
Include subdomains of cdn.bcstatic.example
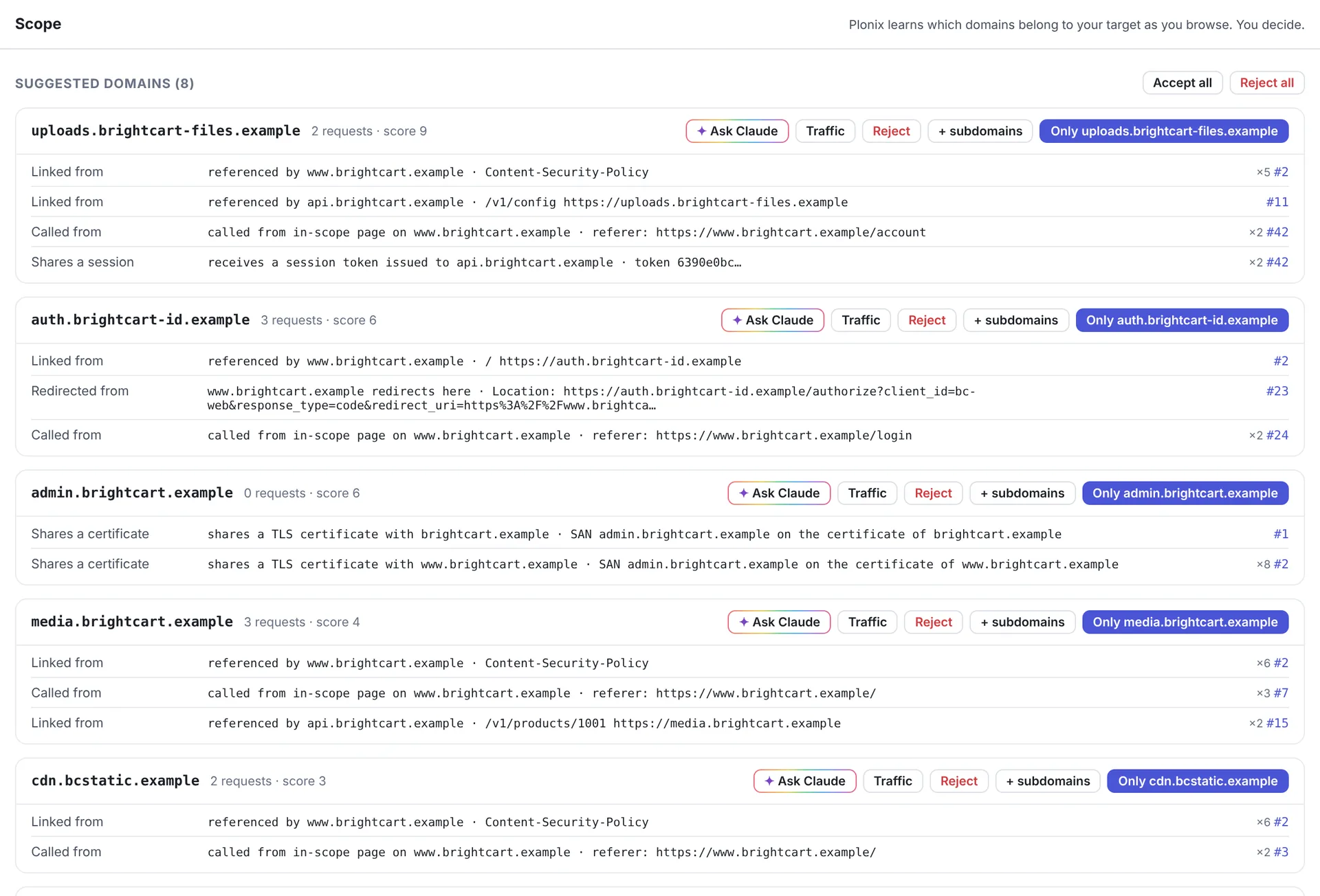pos(1048,781)
